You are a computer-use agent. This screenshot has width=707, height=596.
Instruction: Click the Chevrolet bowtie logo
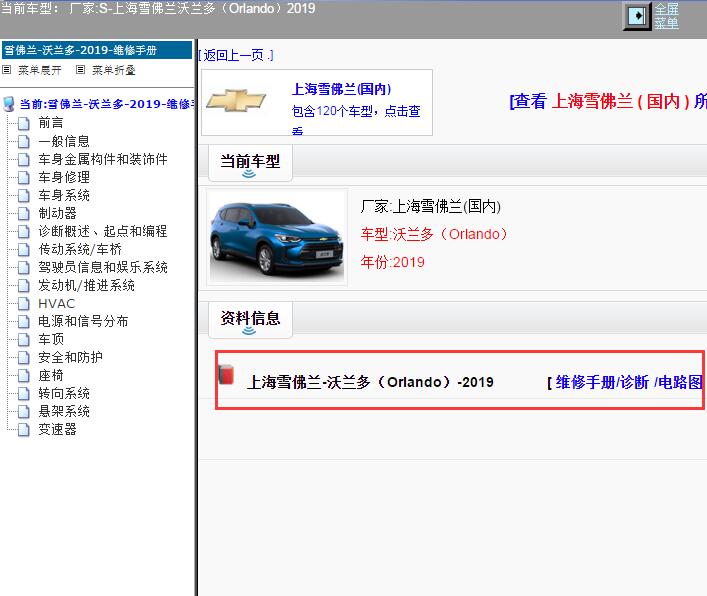[x=236, y=101]
